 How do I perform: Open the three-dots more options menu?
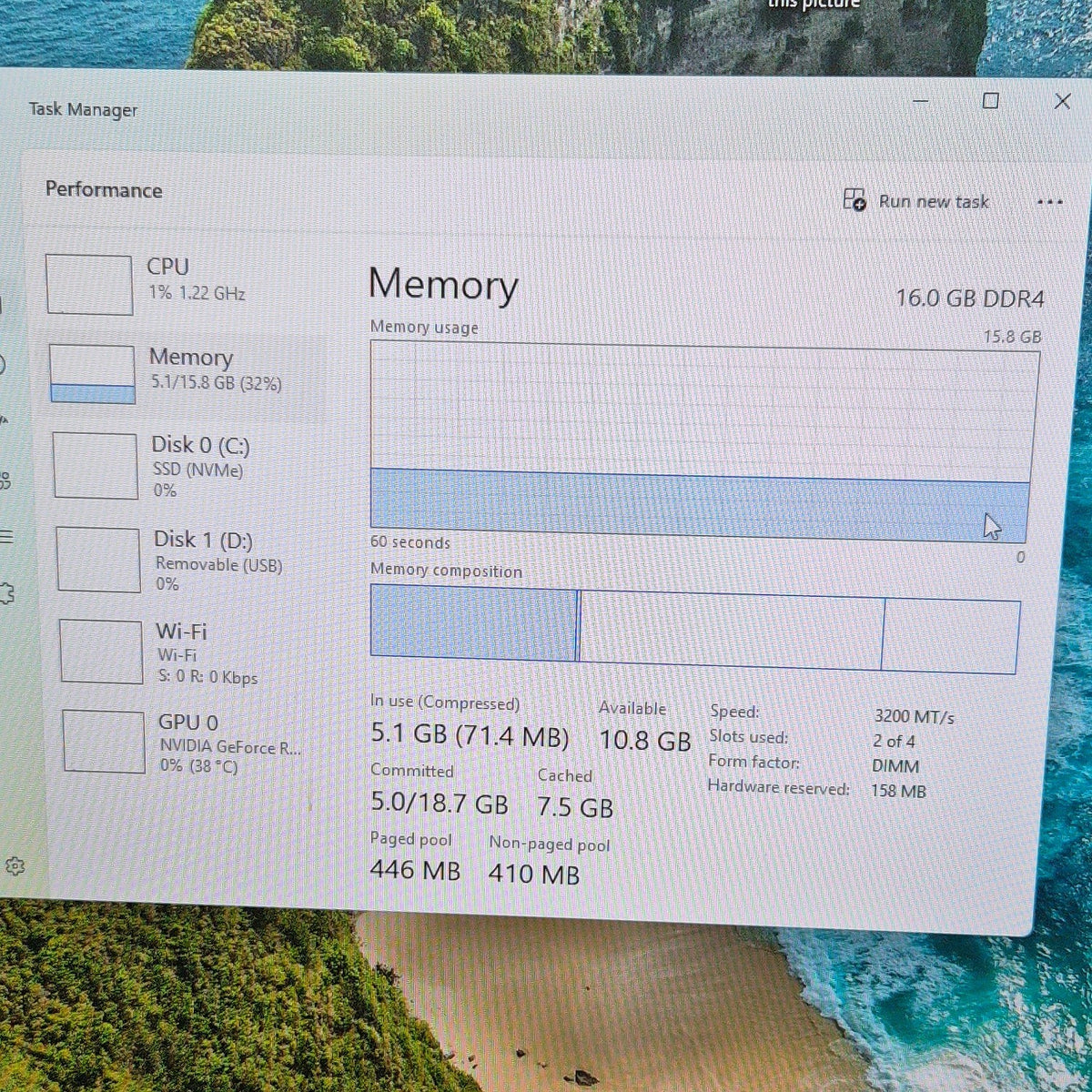[1049, 202]
